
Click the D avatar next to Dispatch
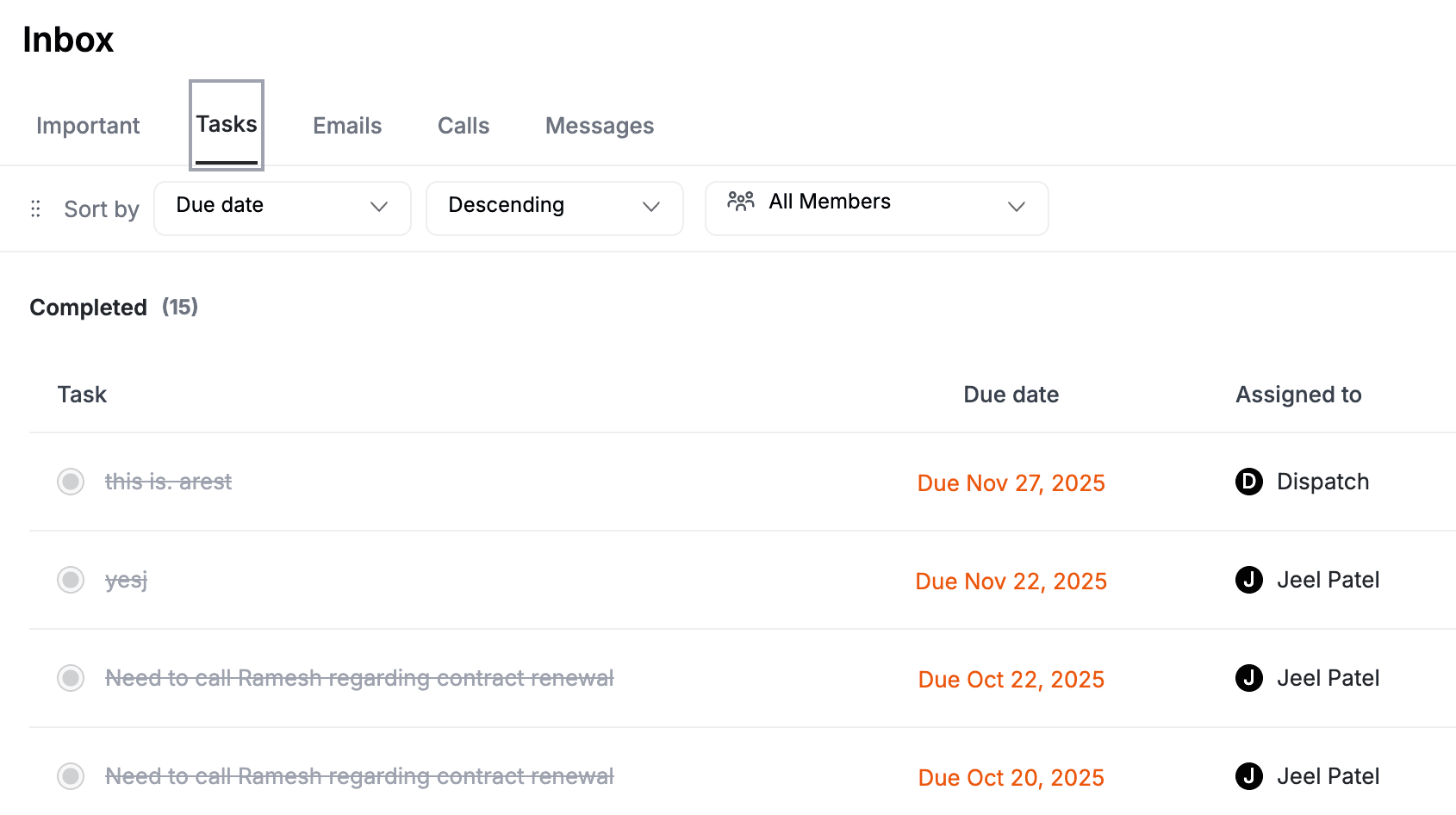(x=1249, y=482)
